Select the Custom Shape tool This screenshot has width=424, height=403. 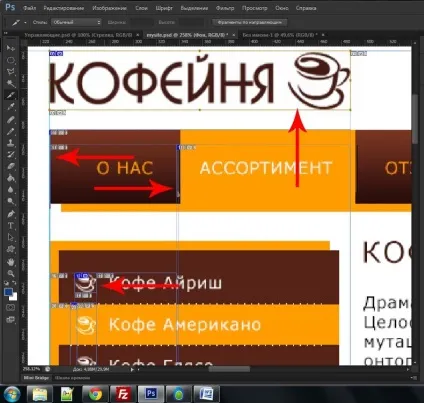click(11, 249)
